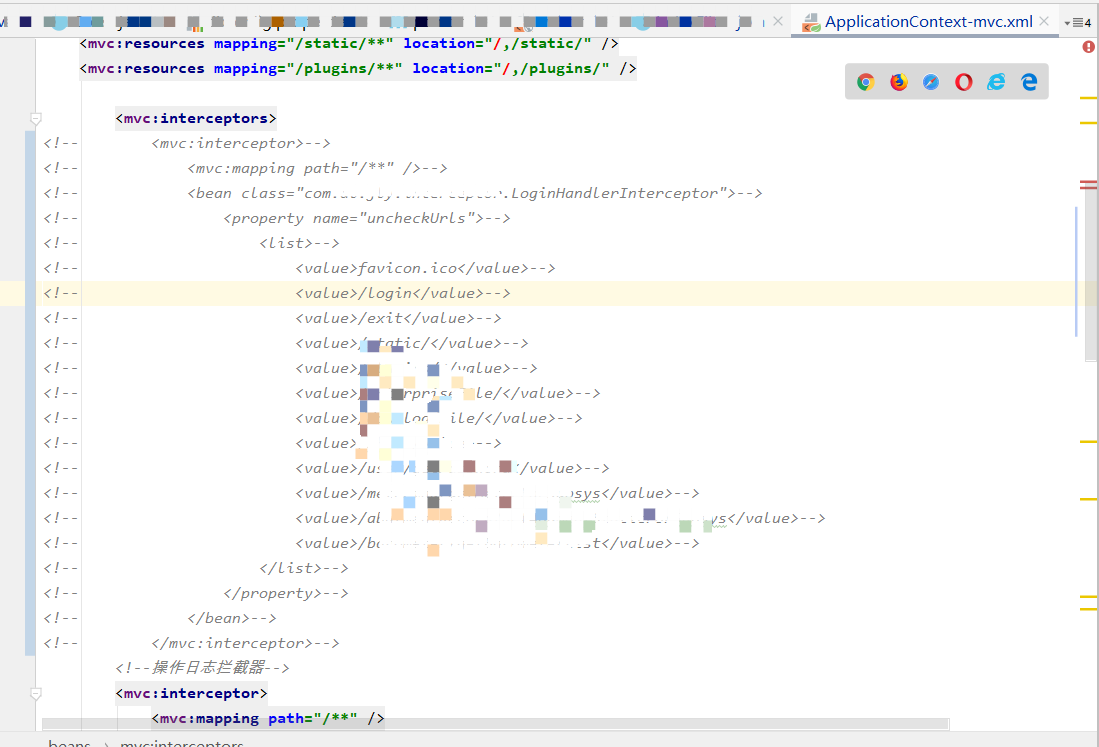Place cursor on /static/** resources mapping line
The width and height of the screenshot is (1099, 747).
click(x=349, y=43)
